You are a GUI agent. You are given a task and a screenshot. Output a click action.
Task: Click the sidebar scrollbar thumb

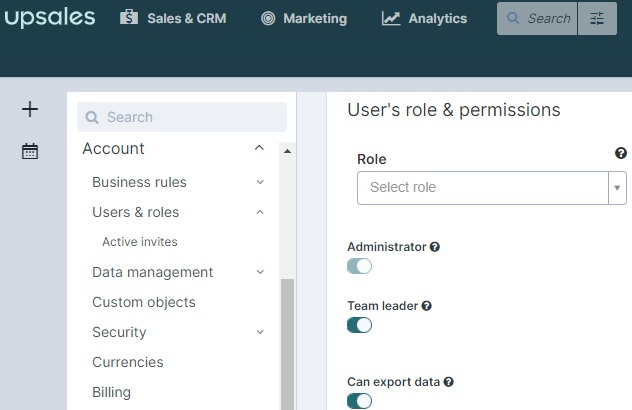click(x=287, y=343)
